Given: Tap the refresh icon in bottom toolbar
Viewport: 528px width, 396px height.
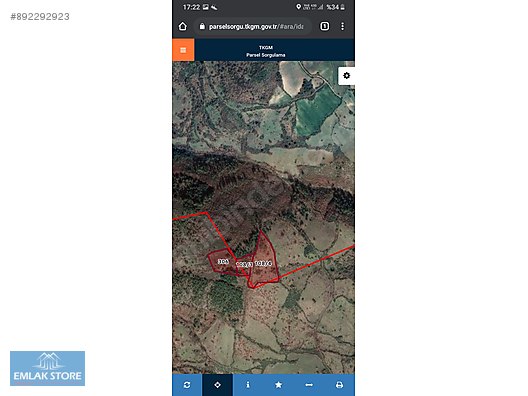Looking at the screenshot, I should pos(187,385).
